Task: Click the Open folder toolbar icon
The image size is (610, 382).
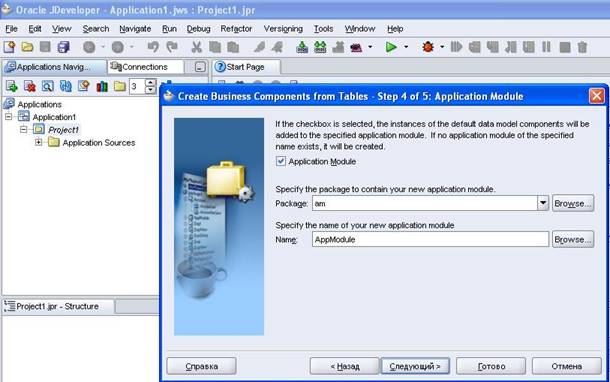Action: [x=27, y=47]
